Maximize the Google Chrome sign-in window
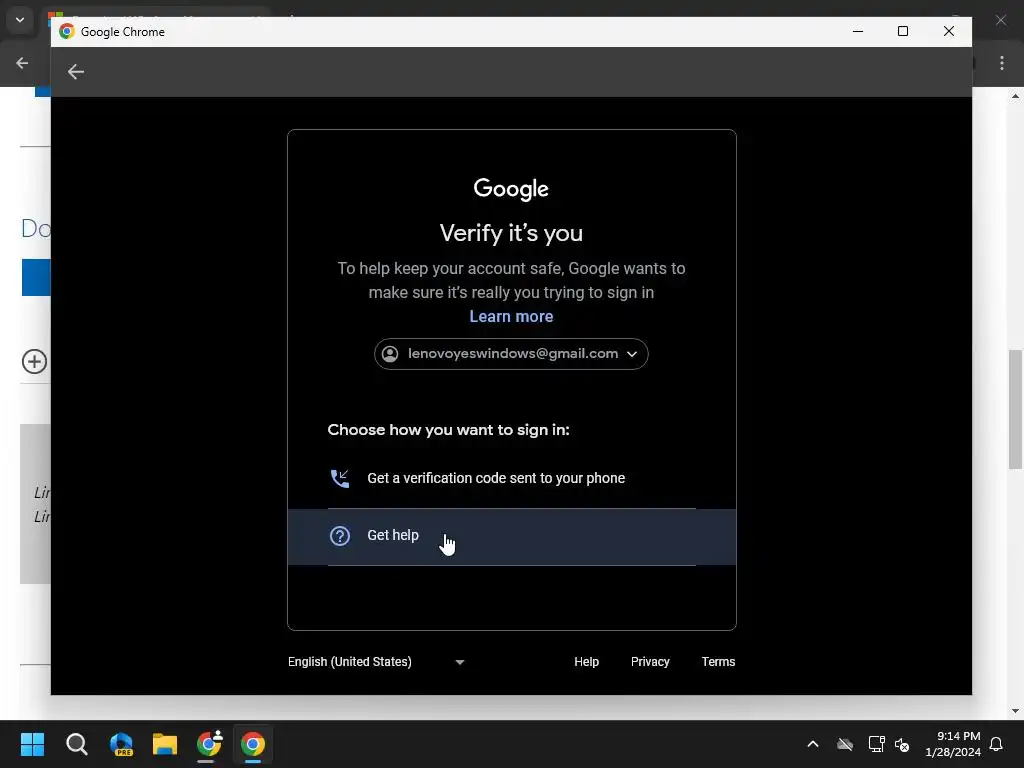The width and height of the screenshot is (1024, 768). 903,31
